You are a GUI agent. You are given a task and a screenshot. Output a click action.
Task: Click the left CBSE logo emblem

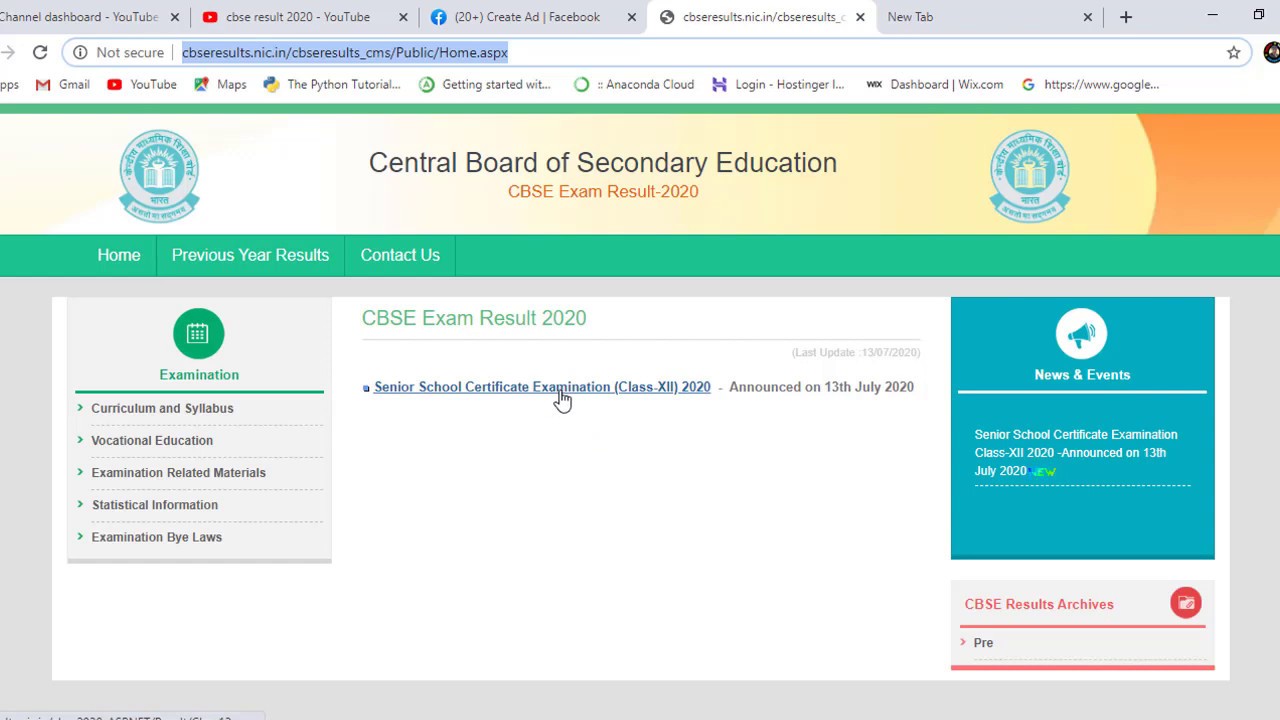click(159, 176)
